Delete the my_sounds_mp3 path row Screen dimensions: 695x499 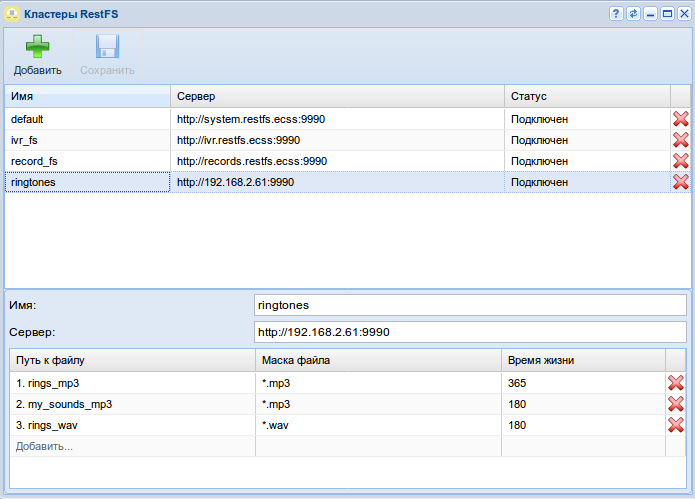click(x=676, y=404)
